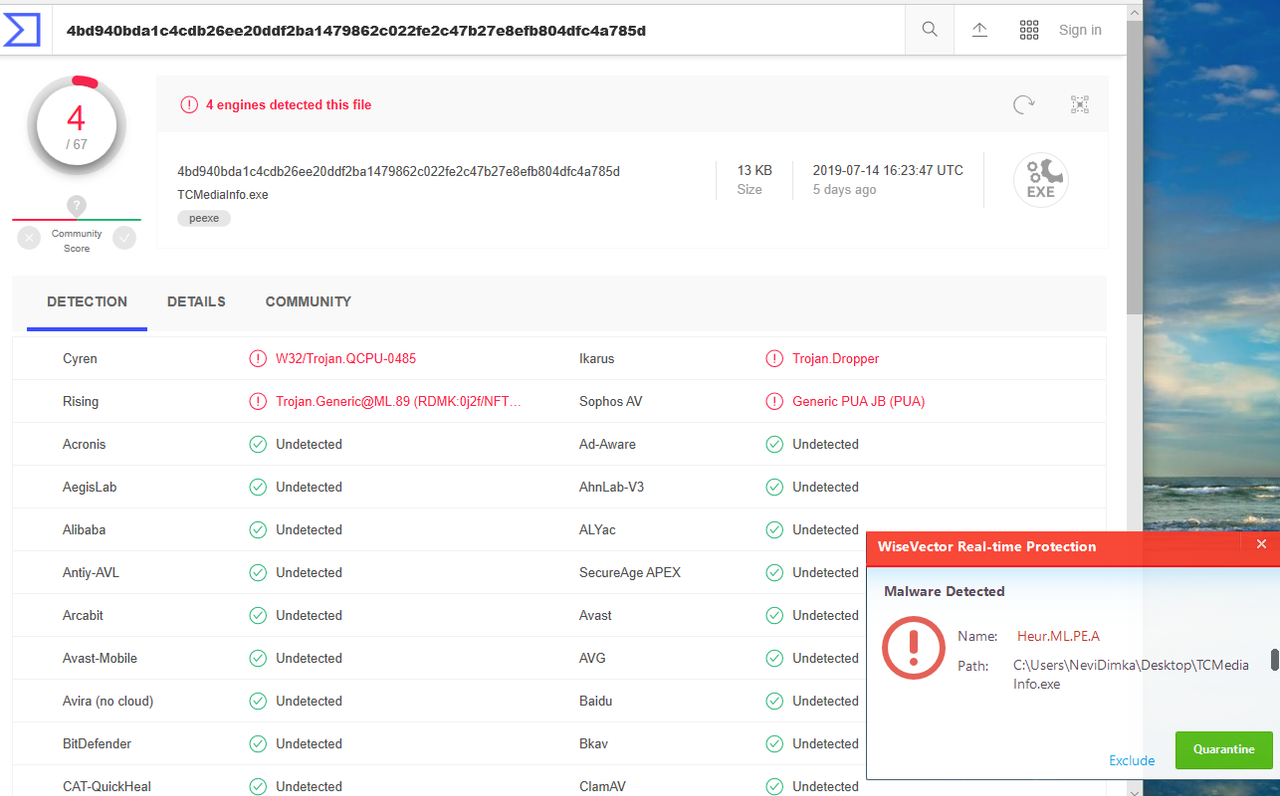Click Rising Trojan.Generic@ML.89 result

(399, 401)
